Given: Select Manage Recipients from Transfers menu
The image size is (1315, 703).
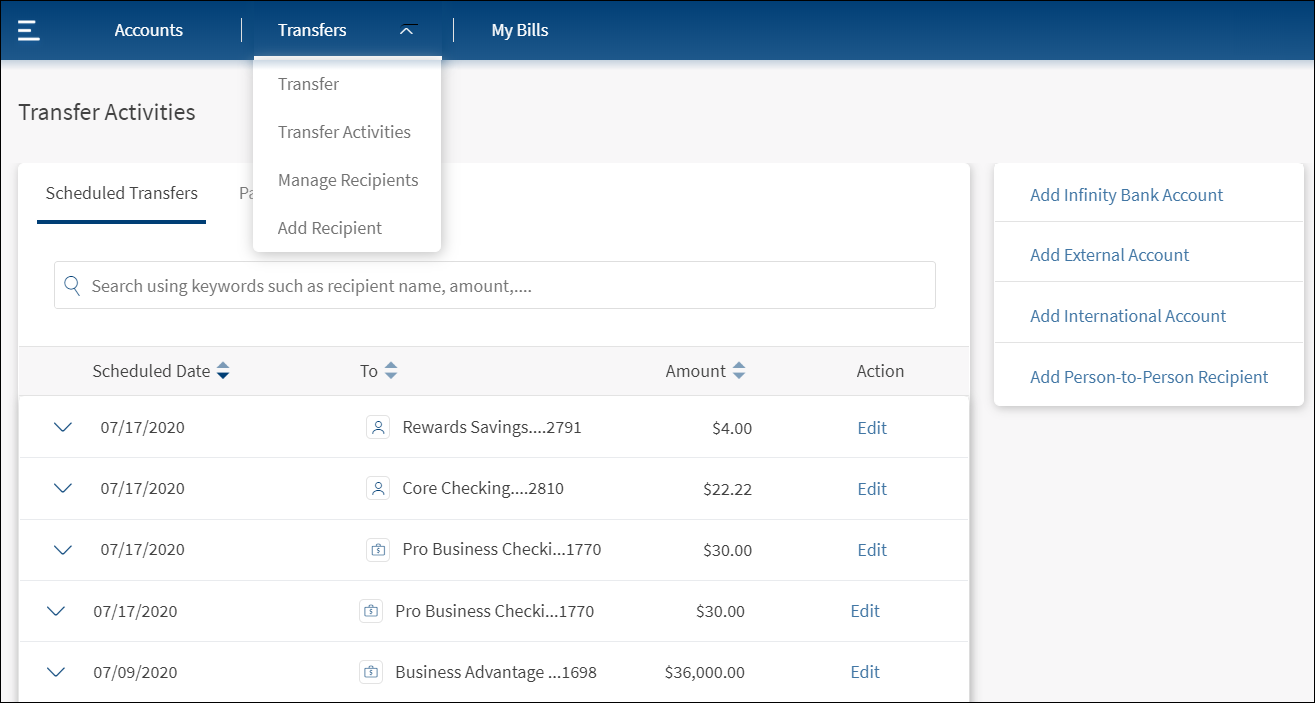Looking at the screenshot, I should coord(348,180).
